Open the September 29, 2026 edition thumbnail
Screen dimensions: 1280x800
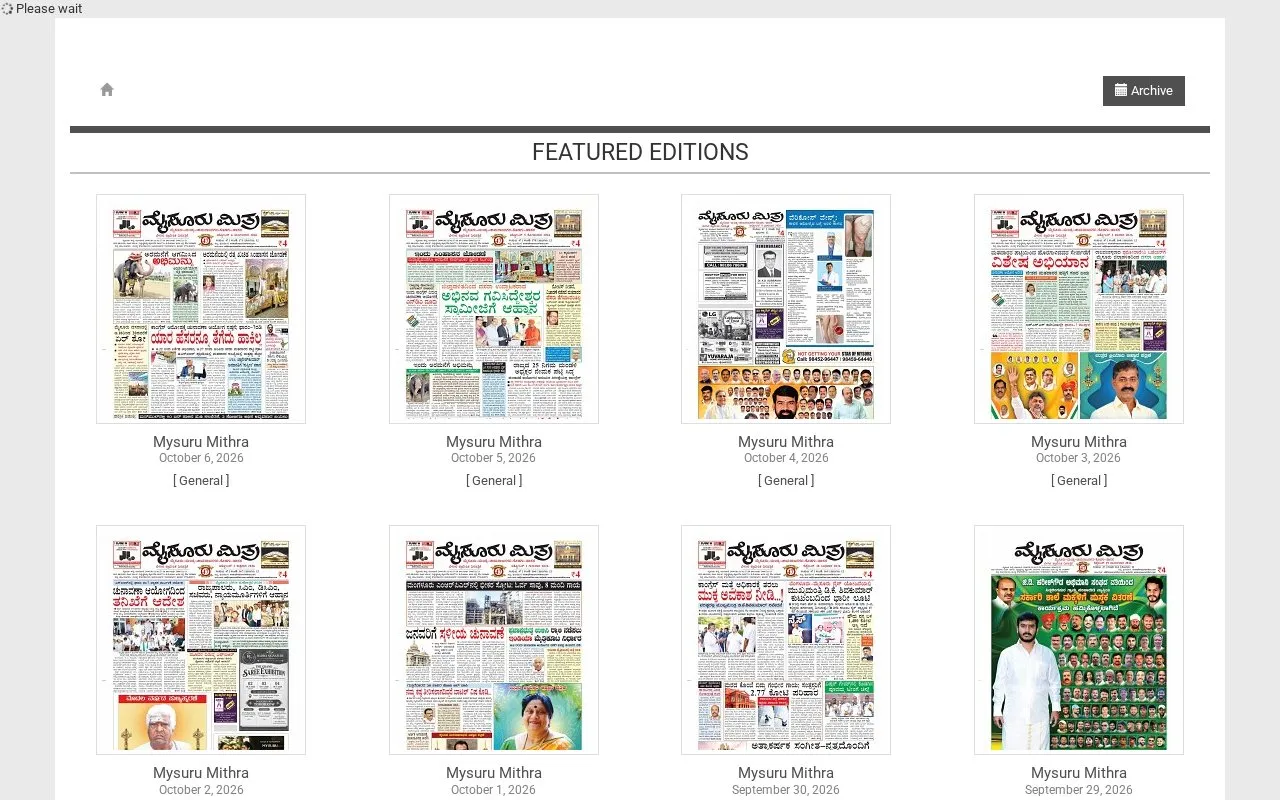tap(1079, 640)
